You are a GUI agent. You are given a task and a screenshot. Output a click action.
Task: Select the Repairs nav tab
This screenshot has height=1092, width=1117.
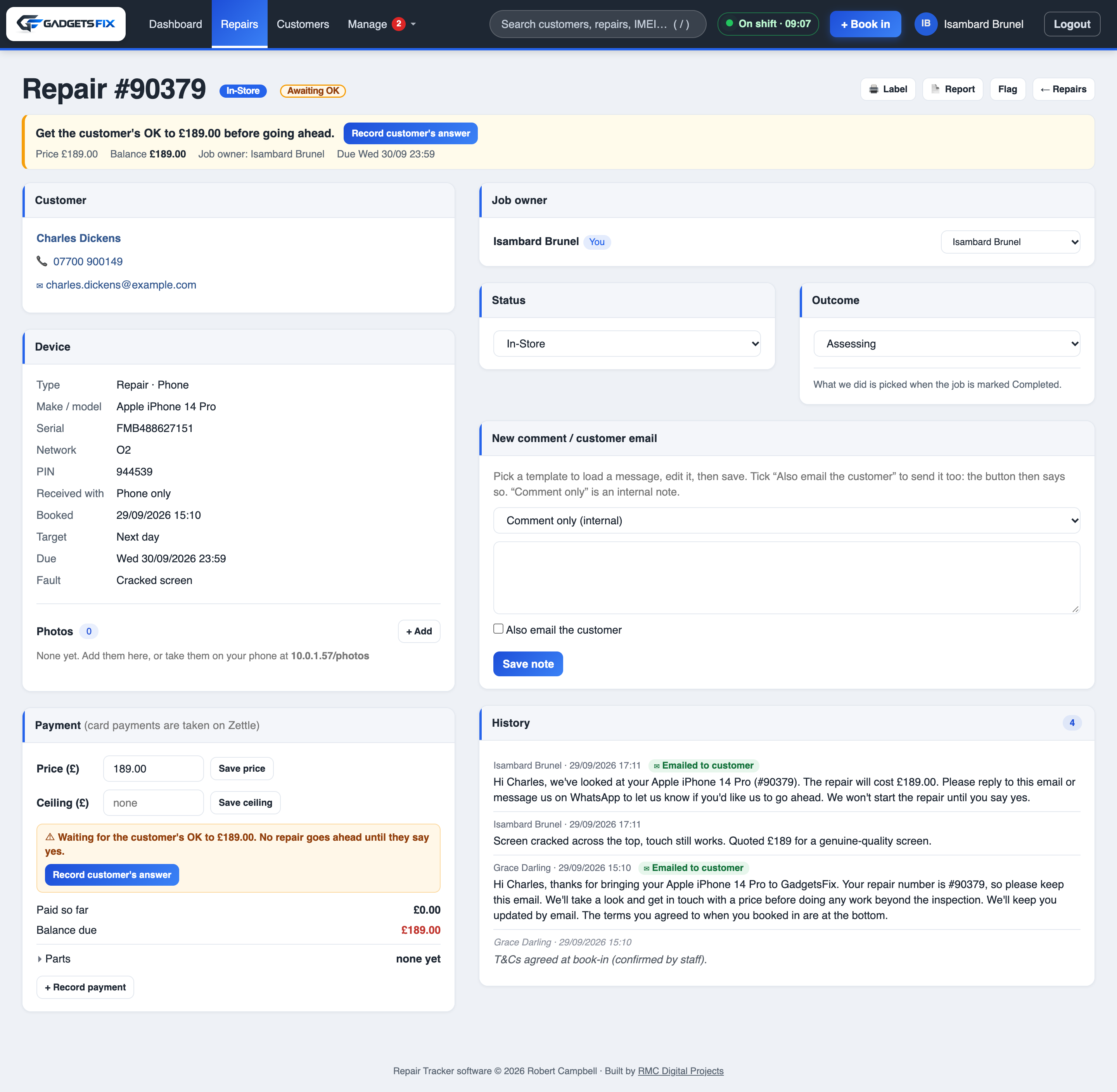[x=239, y=24]
